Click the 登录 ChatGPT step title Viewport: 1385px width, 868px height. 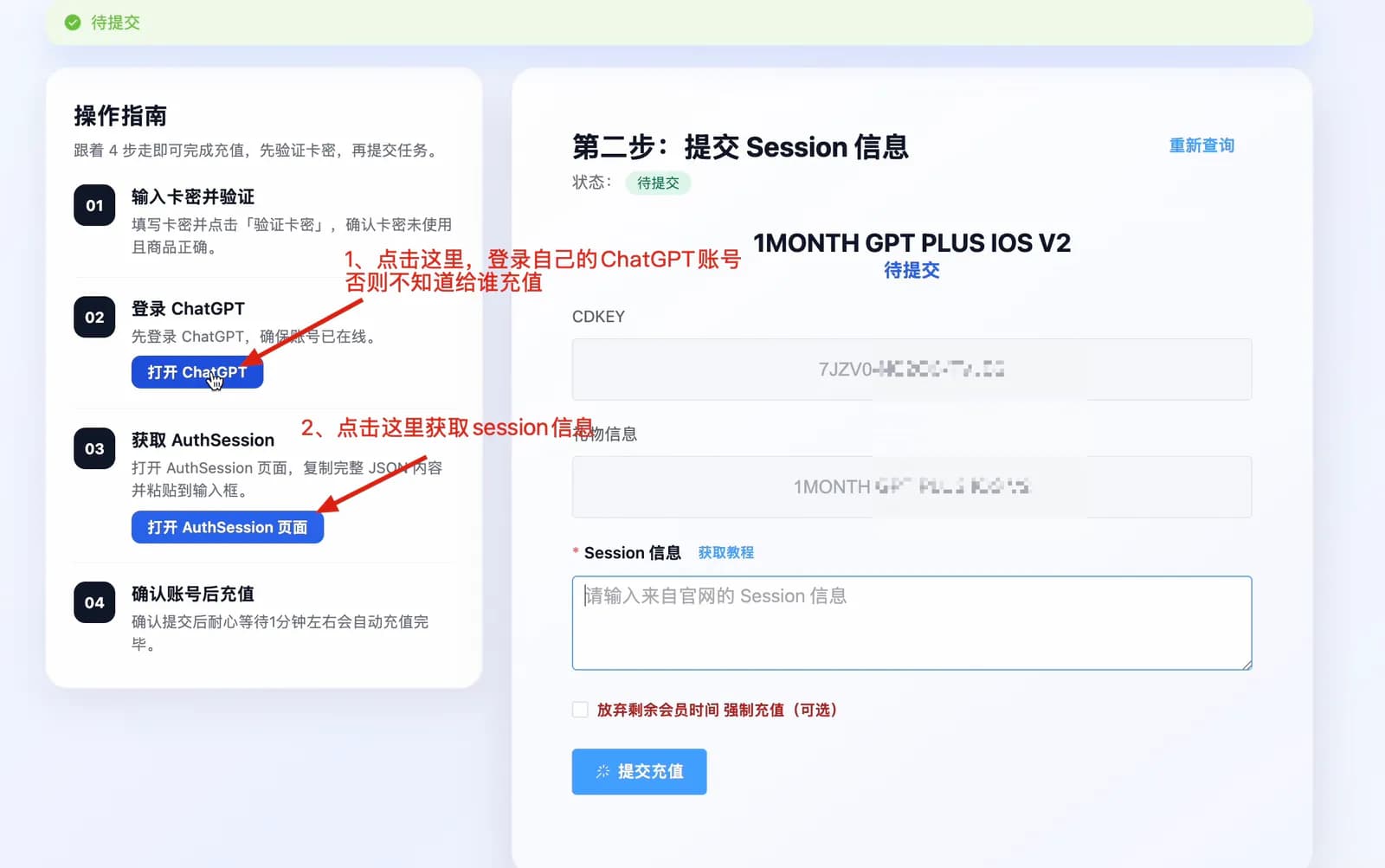[x=188, y=308]
